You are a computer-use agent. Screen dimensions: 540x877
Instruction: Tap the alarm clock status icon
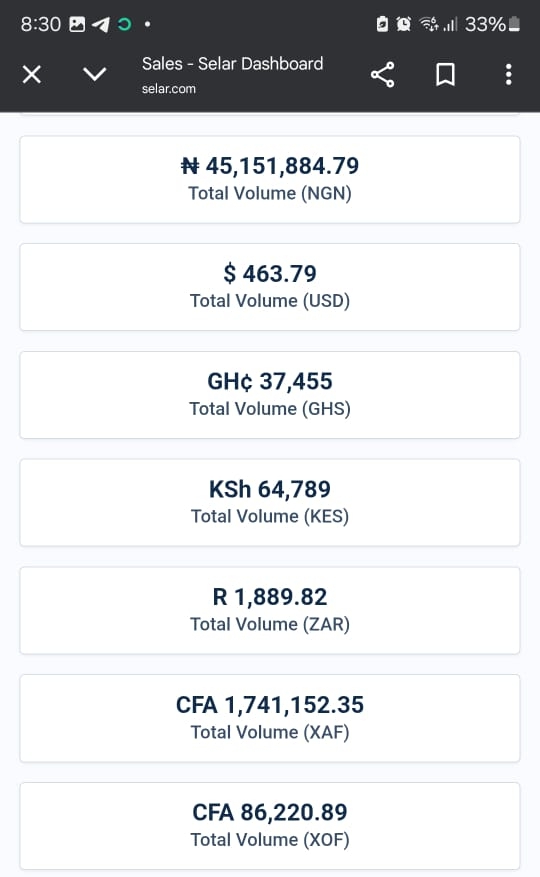point(403,24)
